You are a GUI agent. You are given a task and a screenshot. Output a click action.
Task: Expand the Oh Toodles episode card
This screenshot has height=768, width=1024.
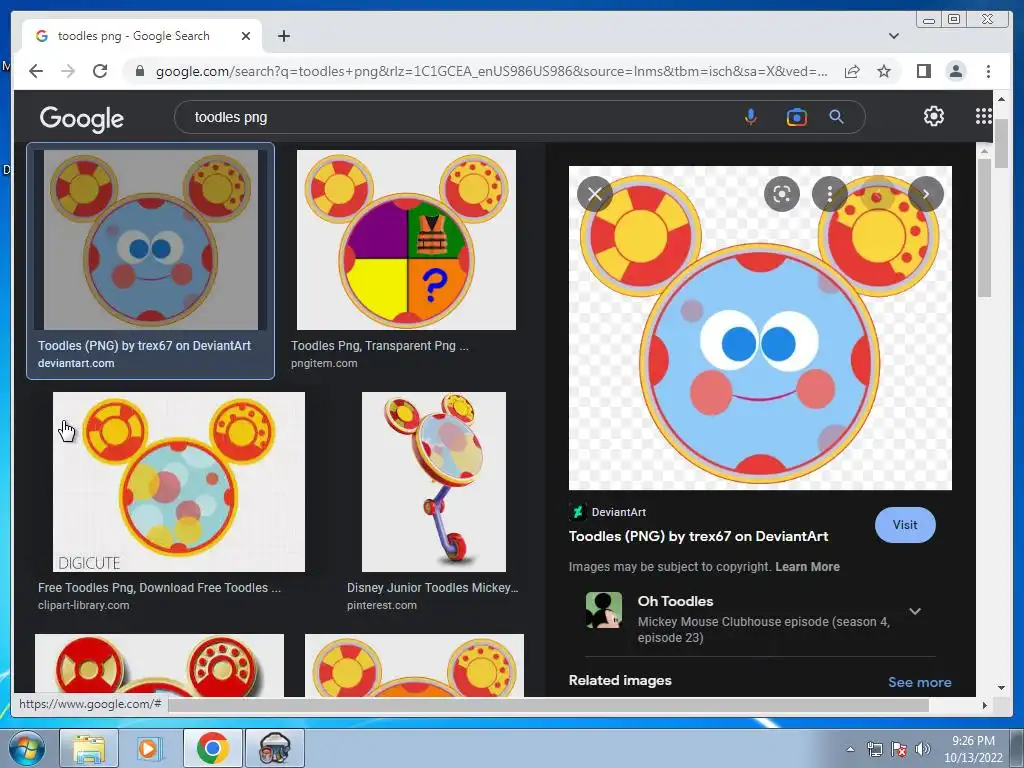click(915, 611)
